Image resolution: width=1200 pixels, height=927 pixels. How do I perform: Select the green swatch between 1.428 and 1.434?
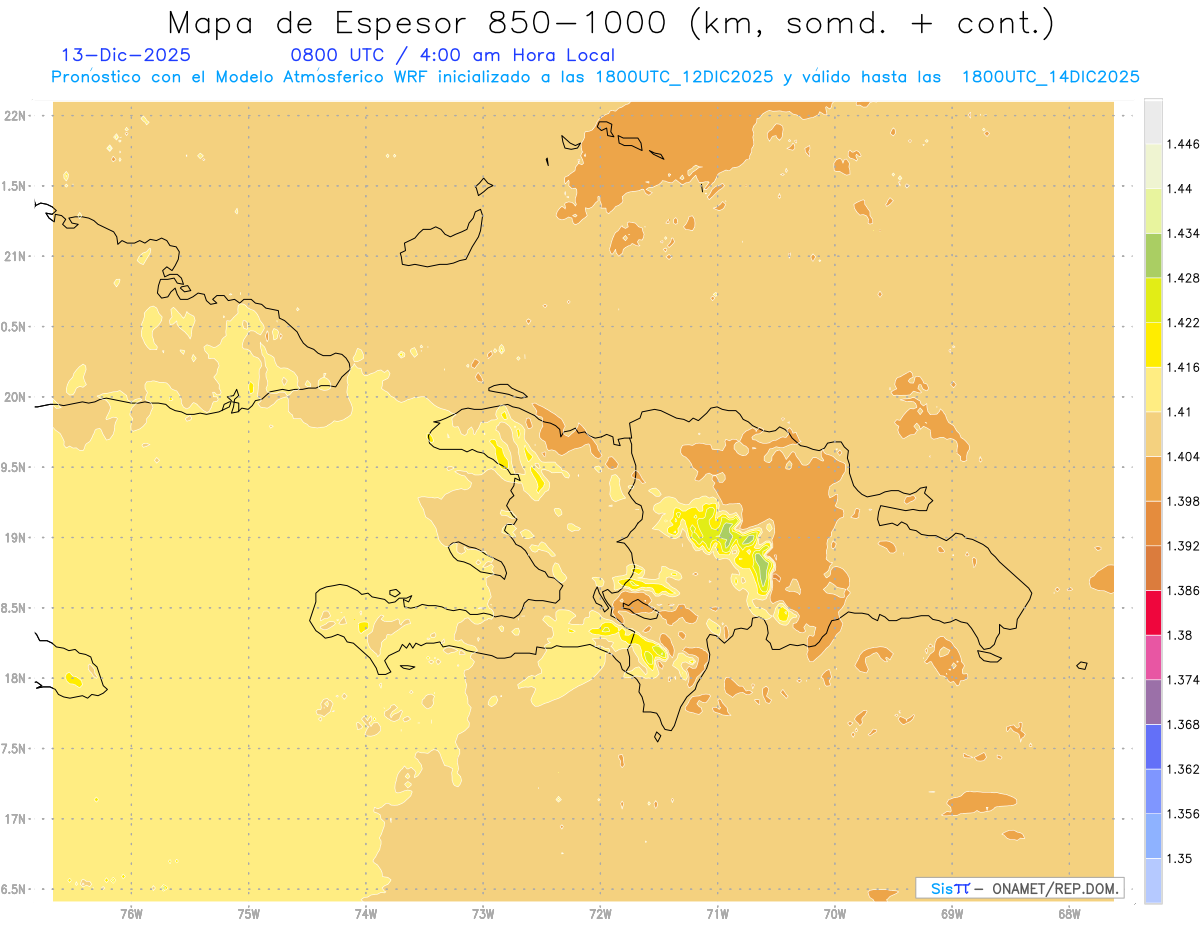click(1154, 255)
